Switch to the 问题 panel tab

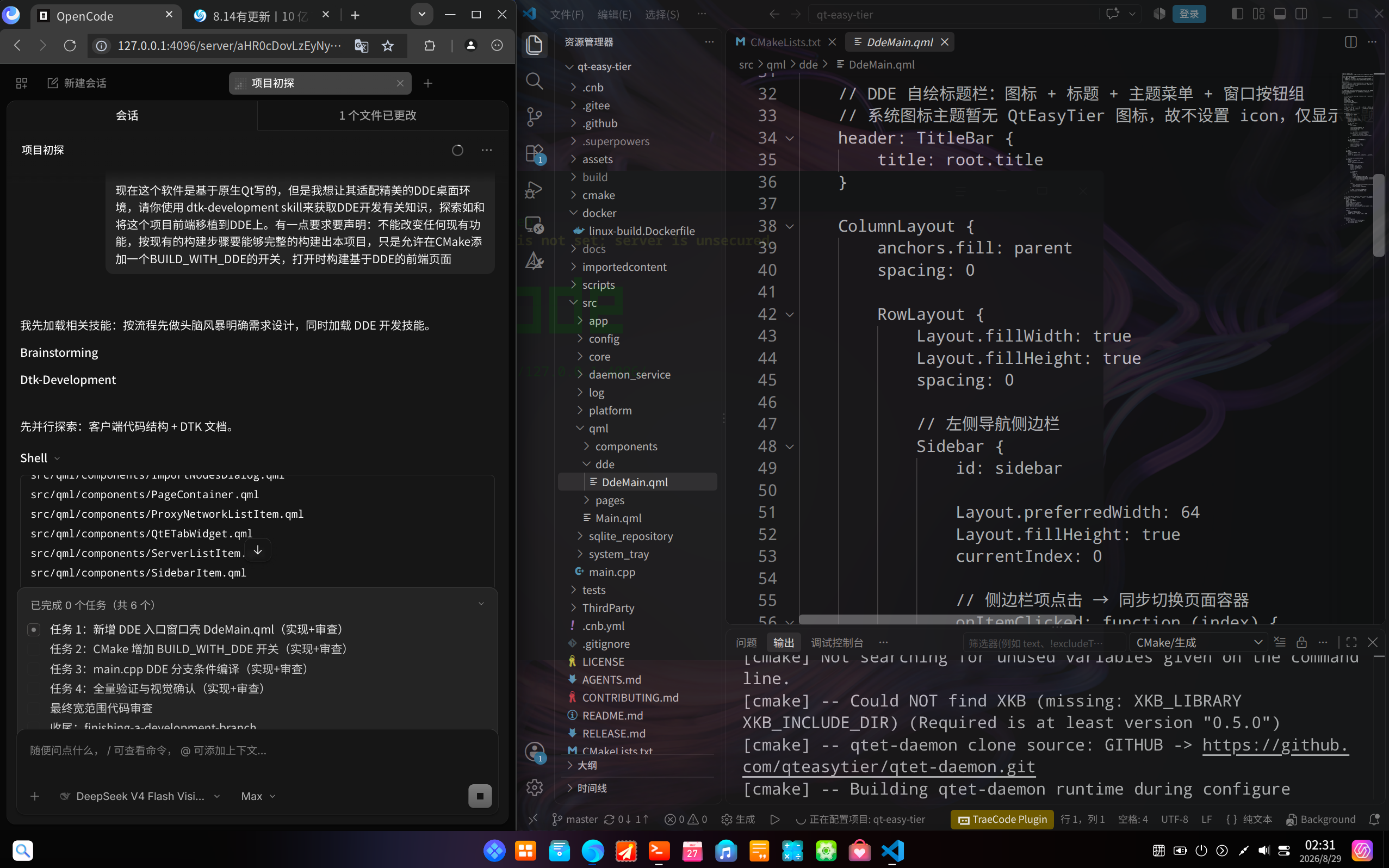[x=746, y=642]
